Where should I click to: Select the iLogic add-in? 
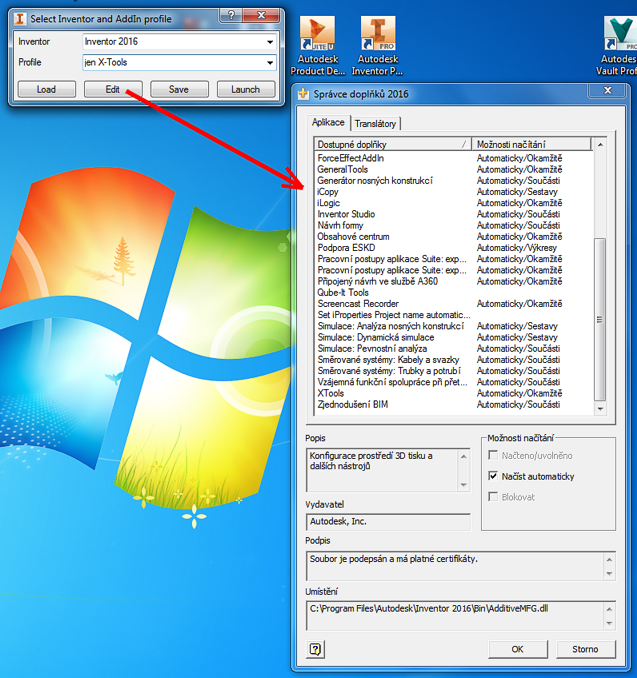point(454,203)
